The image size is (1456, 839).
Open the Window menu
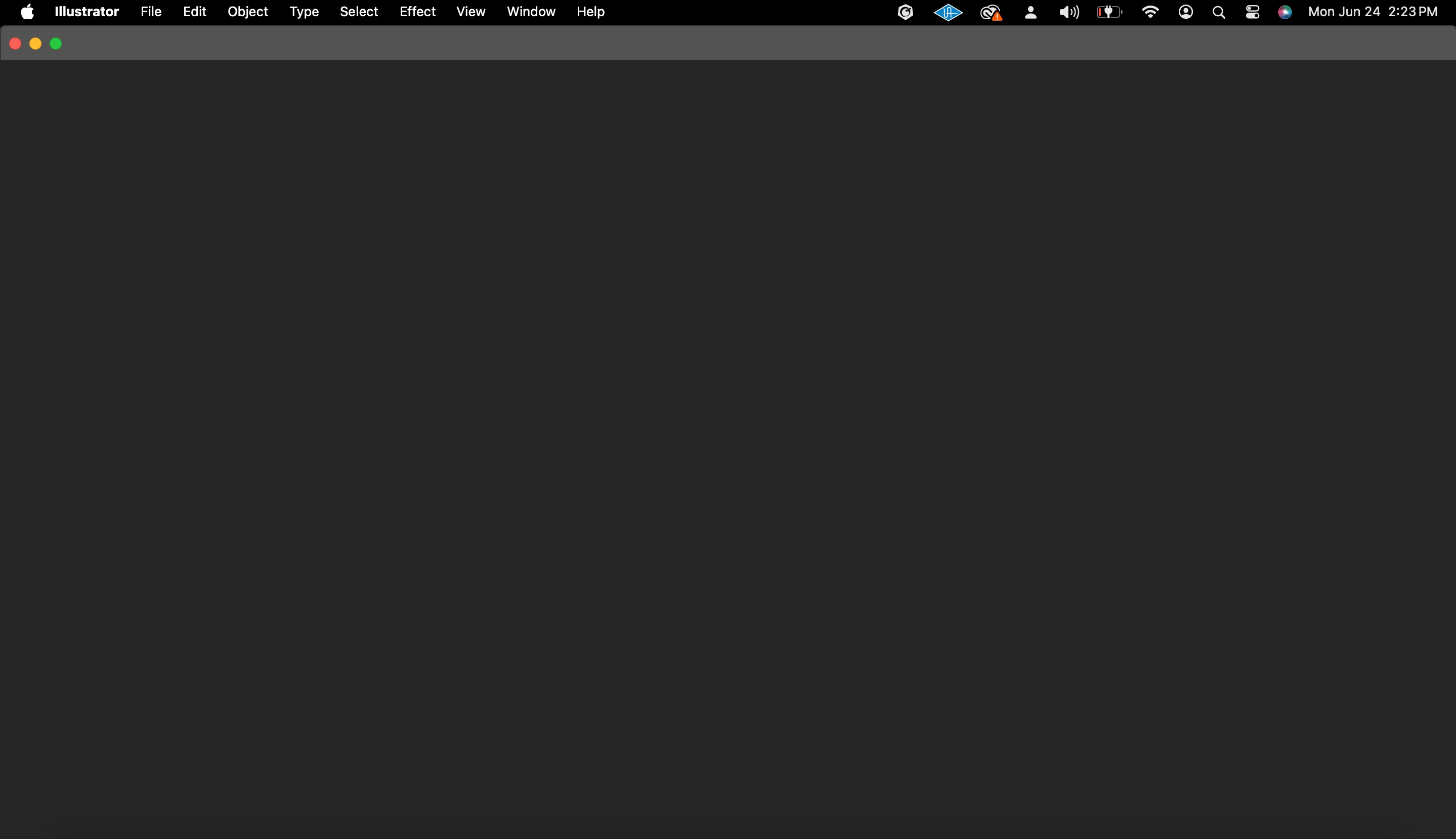tap(531, 12)
